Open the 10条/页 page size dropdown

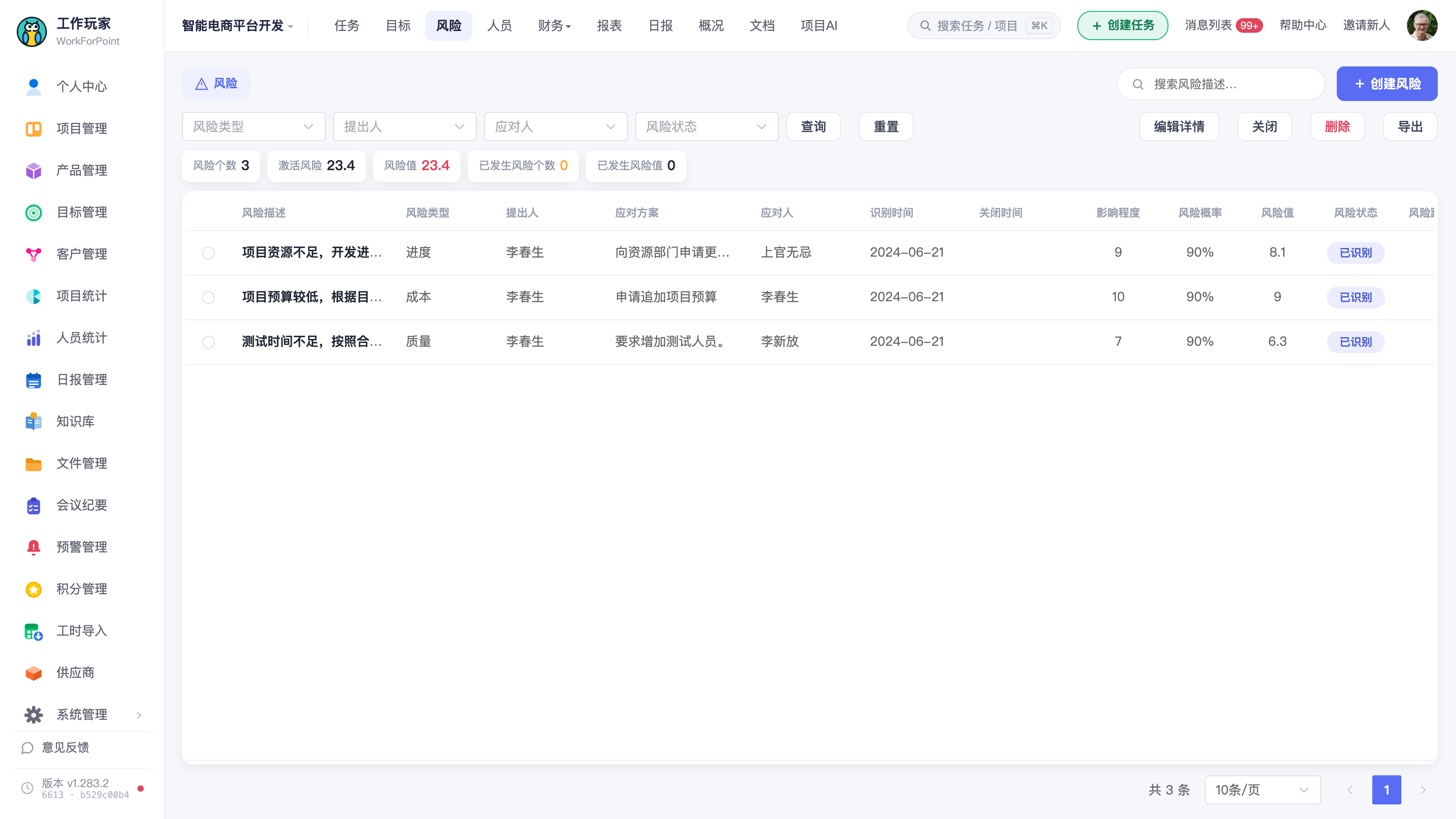coord(1262,789)
